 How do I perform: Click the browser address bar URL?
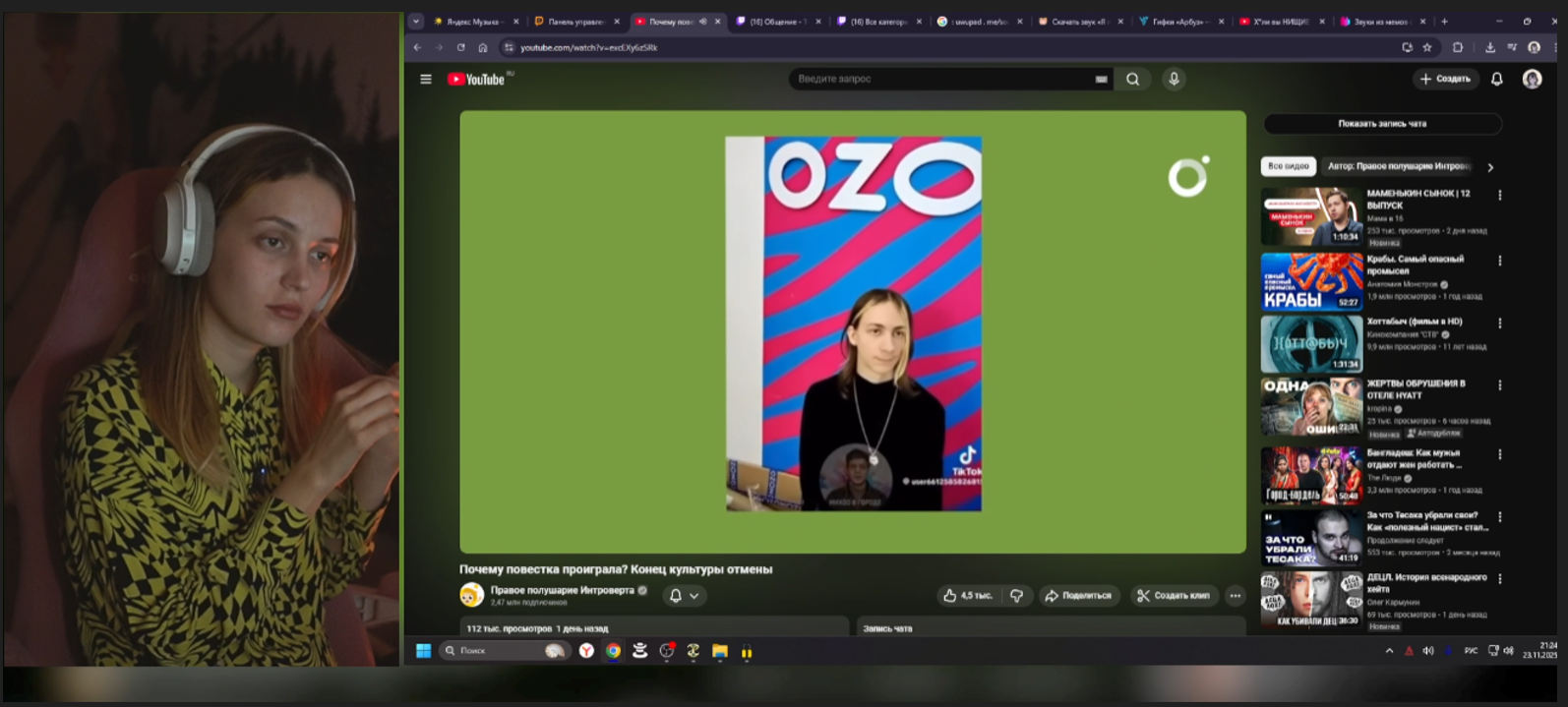tap(589, 47)
